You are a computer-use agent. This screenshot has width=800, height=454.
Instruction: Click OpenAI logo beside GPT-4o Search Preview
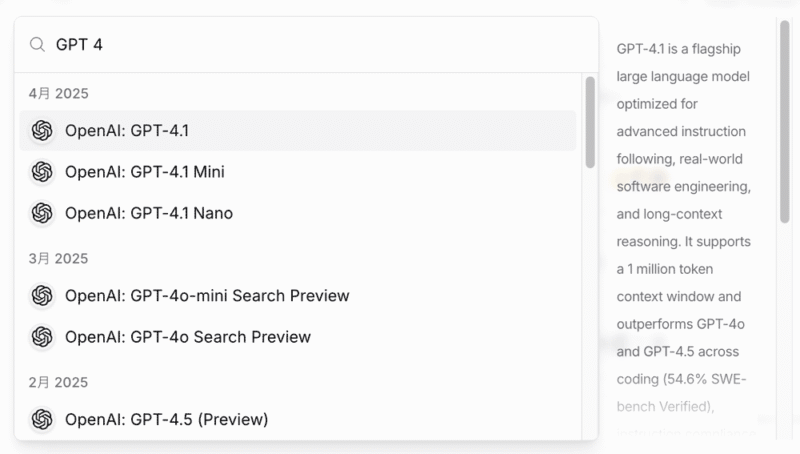(42, 337)
